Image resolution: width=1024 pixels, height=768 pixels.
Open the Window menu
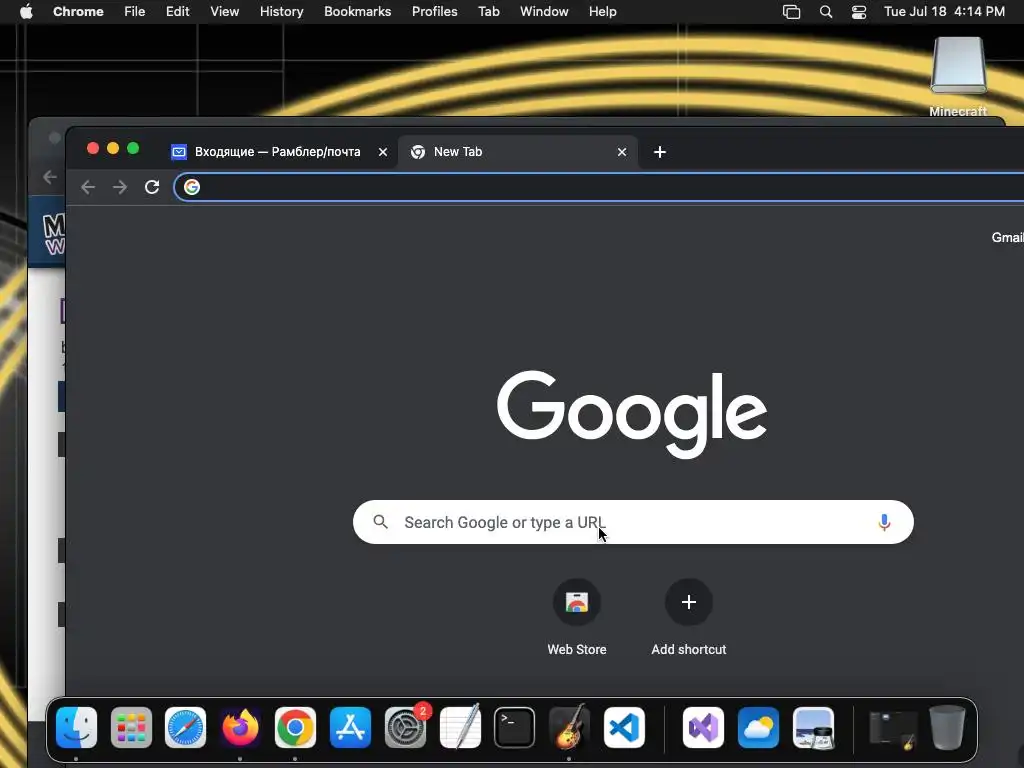(544, 12)
